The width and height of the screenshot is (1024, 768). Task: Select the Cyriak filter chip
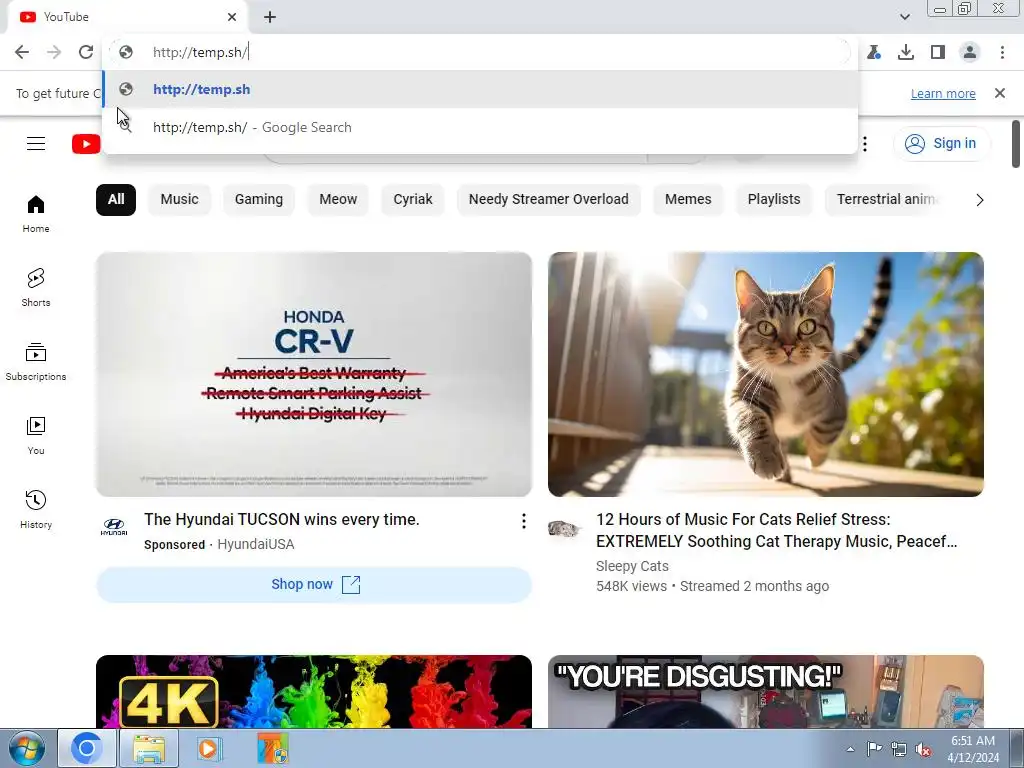(x=413, y=199)
